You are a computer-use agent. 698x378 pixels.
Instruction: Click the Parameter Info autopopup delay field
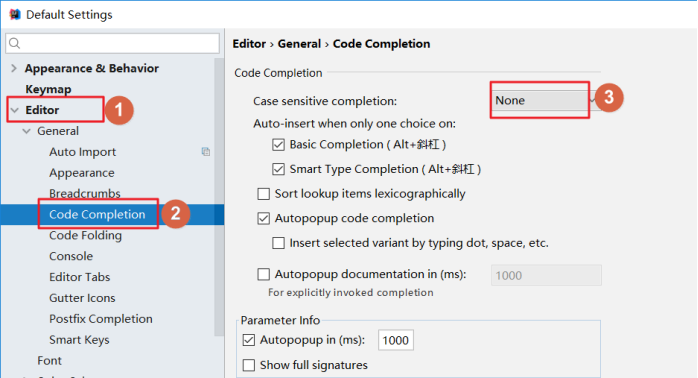[x=396, y=340]
